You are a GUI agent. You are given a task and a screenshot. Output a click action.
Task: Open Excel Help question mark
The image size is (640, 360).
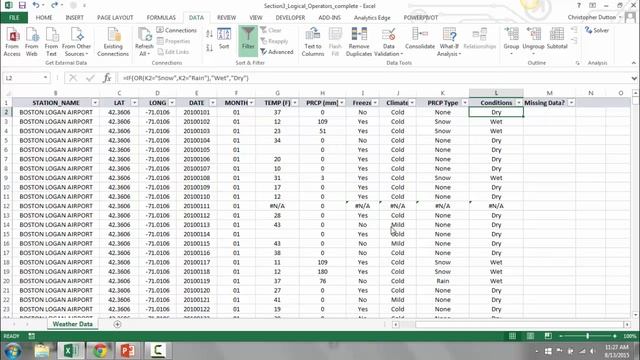[578, 5]
